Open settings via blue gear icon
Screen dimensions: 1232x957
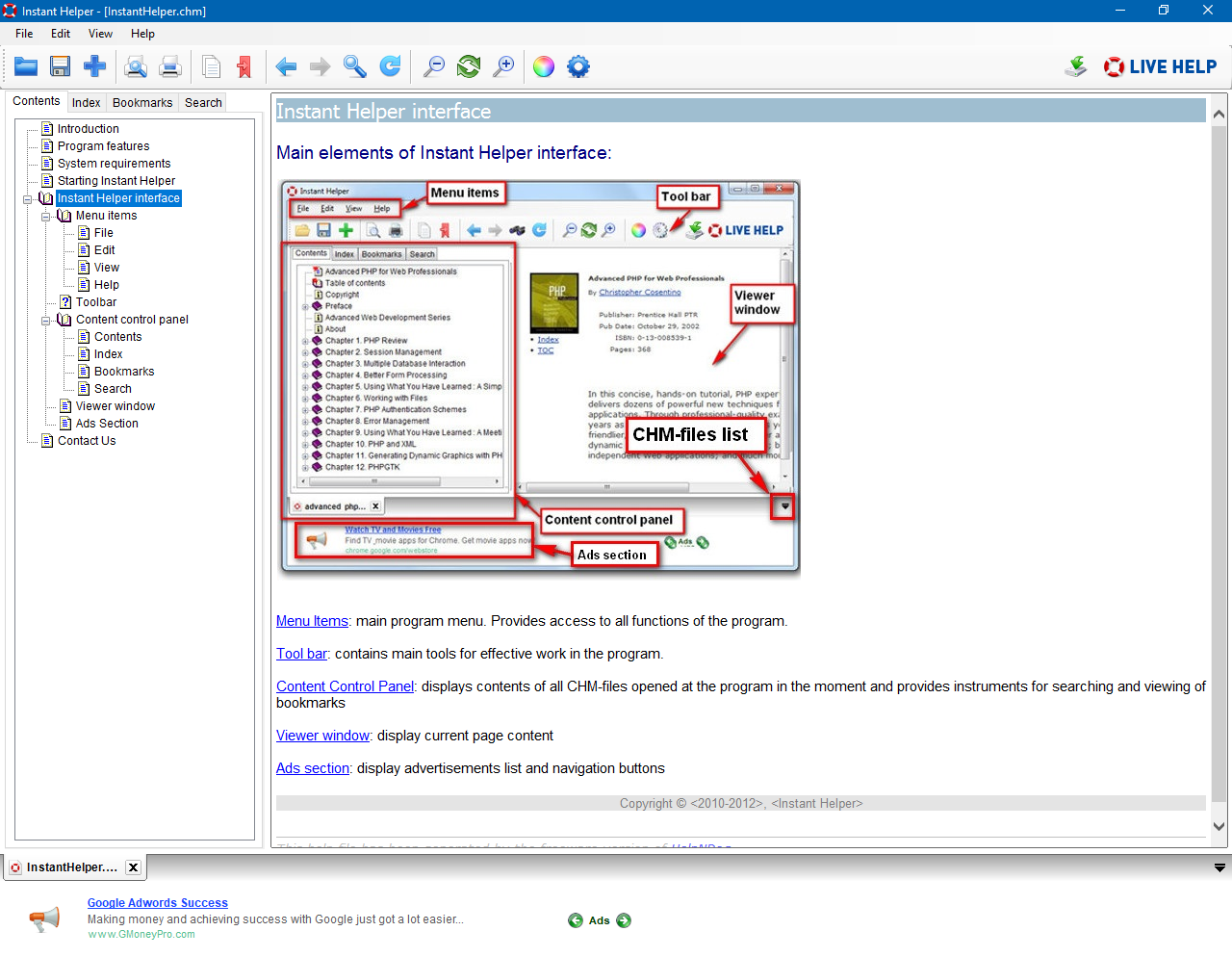[578, 66]
